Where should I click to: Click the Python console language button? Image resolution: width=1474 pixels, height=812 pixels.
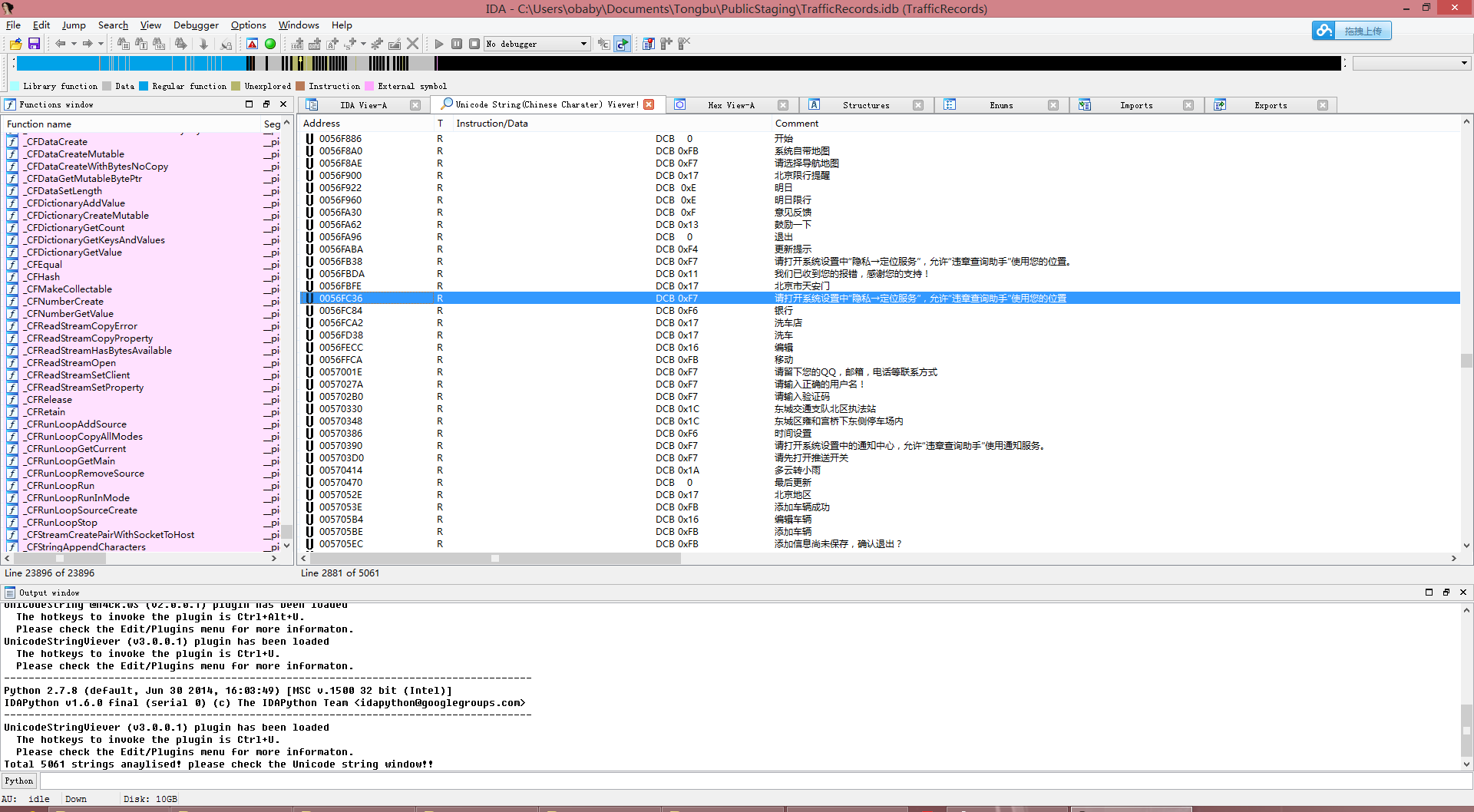pos(19,781)
